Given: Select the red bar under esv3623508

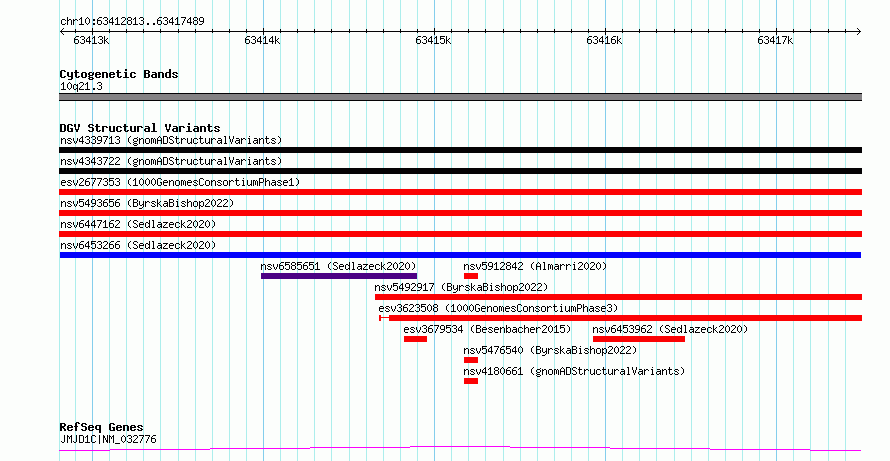Looking at the screenshot, I should click(620, 318).
